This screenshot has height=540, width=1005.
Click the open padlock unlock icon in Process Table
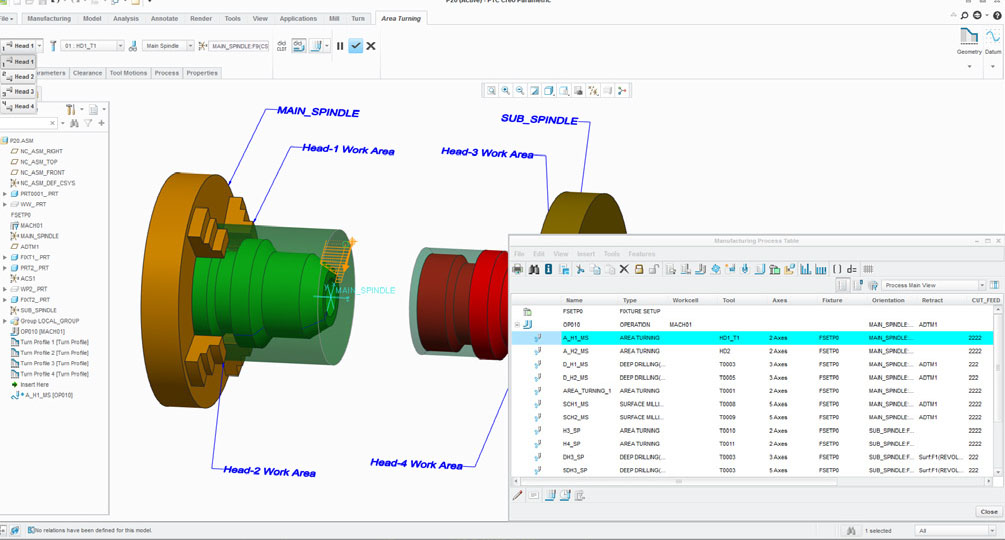coord(654,269)
